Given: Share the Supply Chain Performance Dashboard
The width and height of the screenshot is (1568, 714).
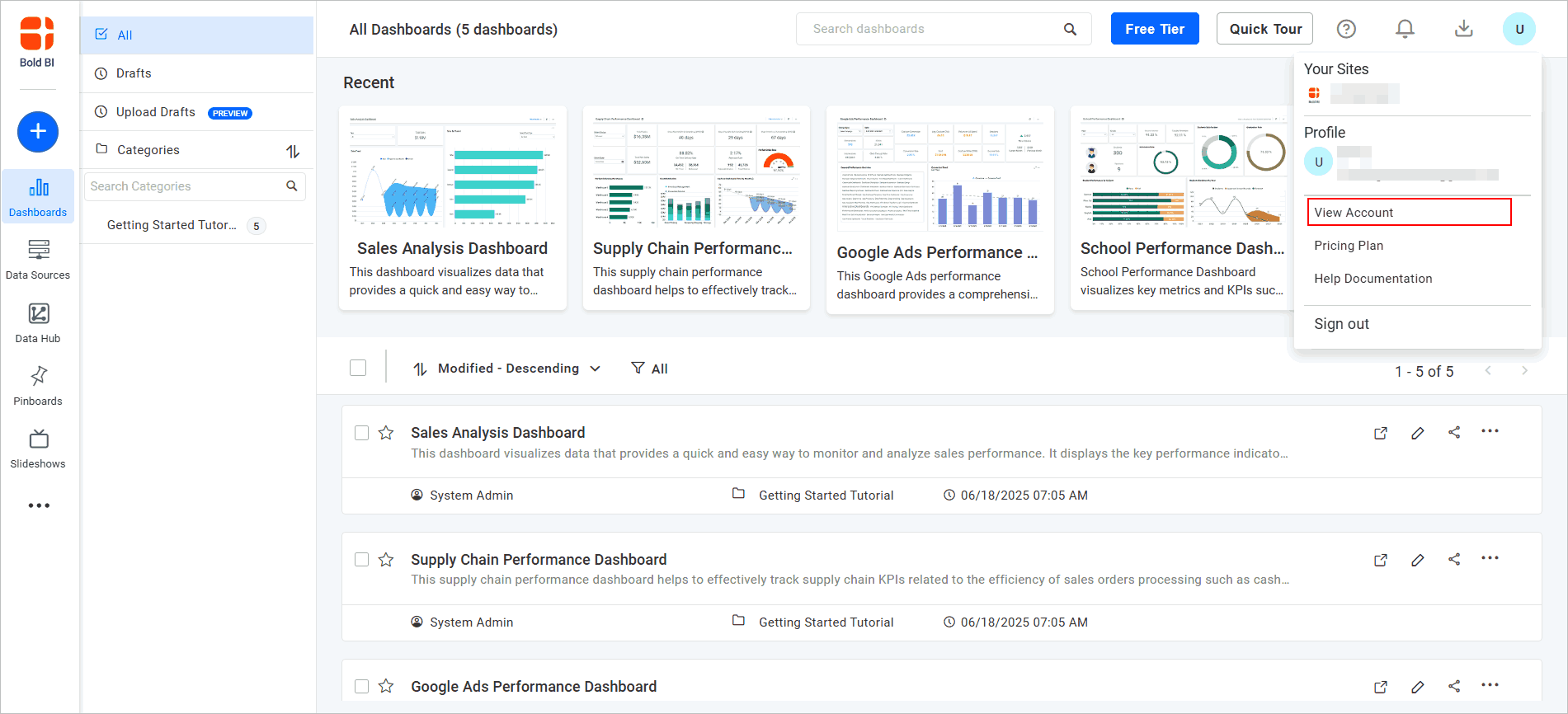Looking at the screenshot, I should [x=1454, y=559].
